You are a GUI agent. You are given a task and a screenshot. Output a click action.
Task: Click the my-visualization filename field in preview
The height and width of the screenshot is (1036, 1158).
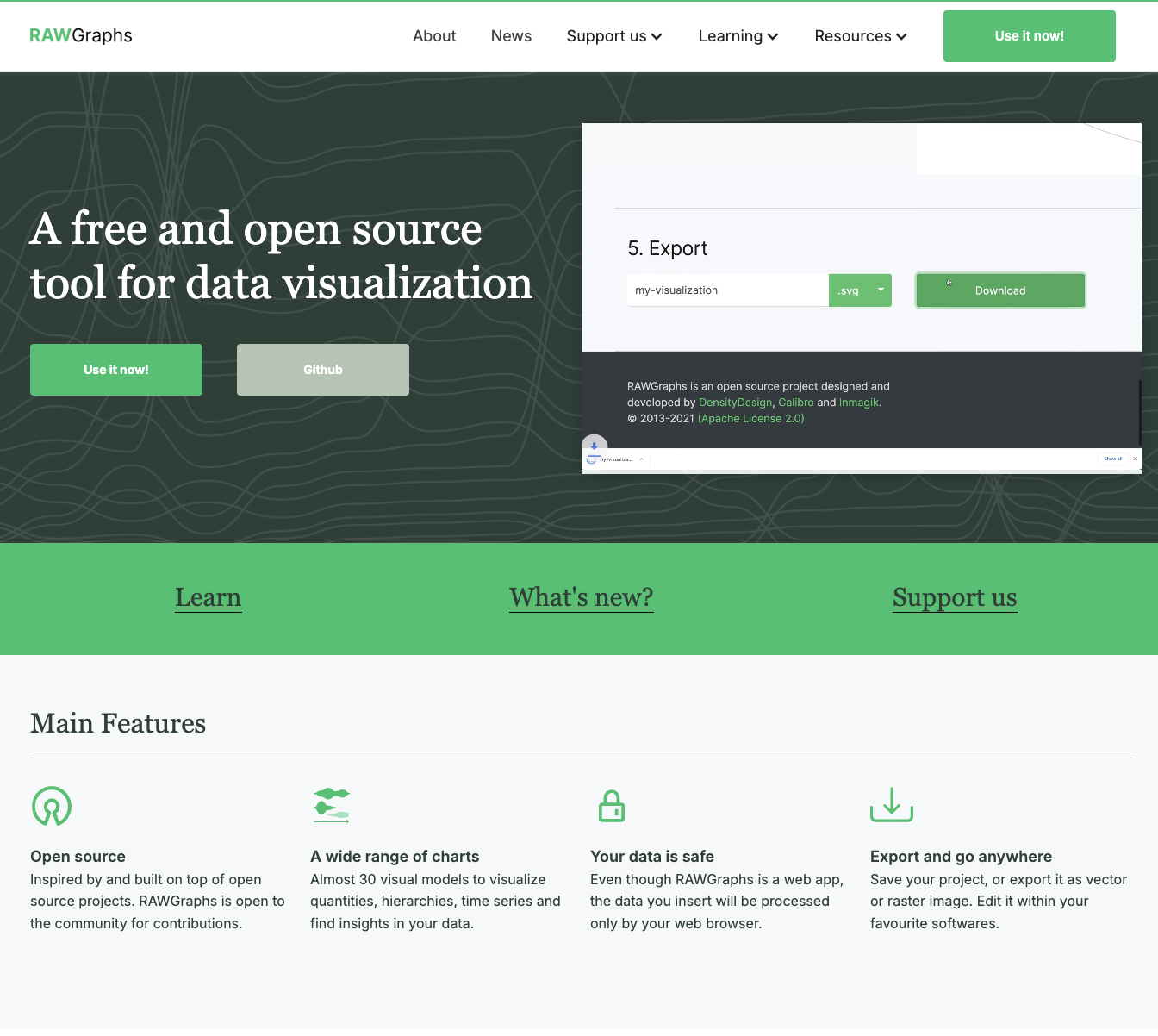728,290
